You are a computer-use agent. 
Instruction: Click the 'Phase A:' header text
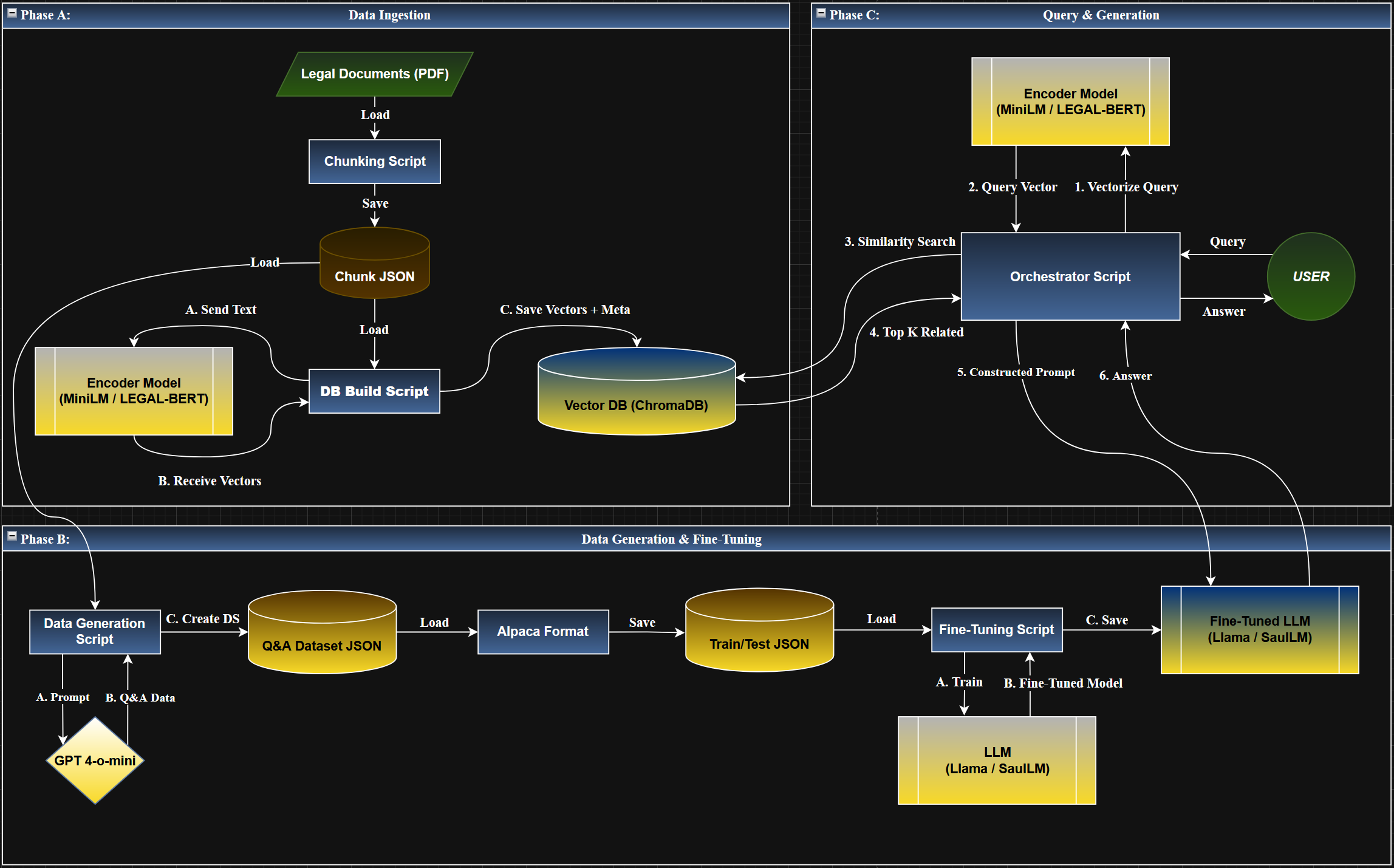click(x=46, y=15)
